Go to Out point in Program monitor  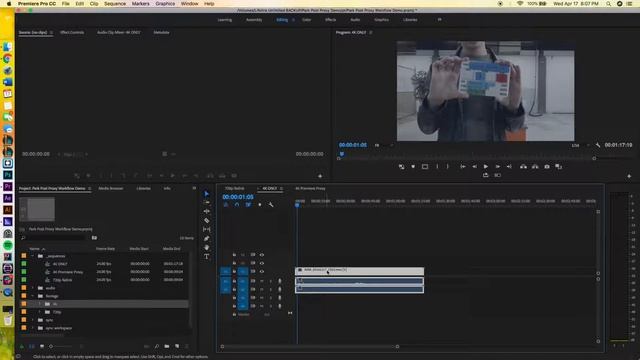pyautogui.click(x=509, y=167)
